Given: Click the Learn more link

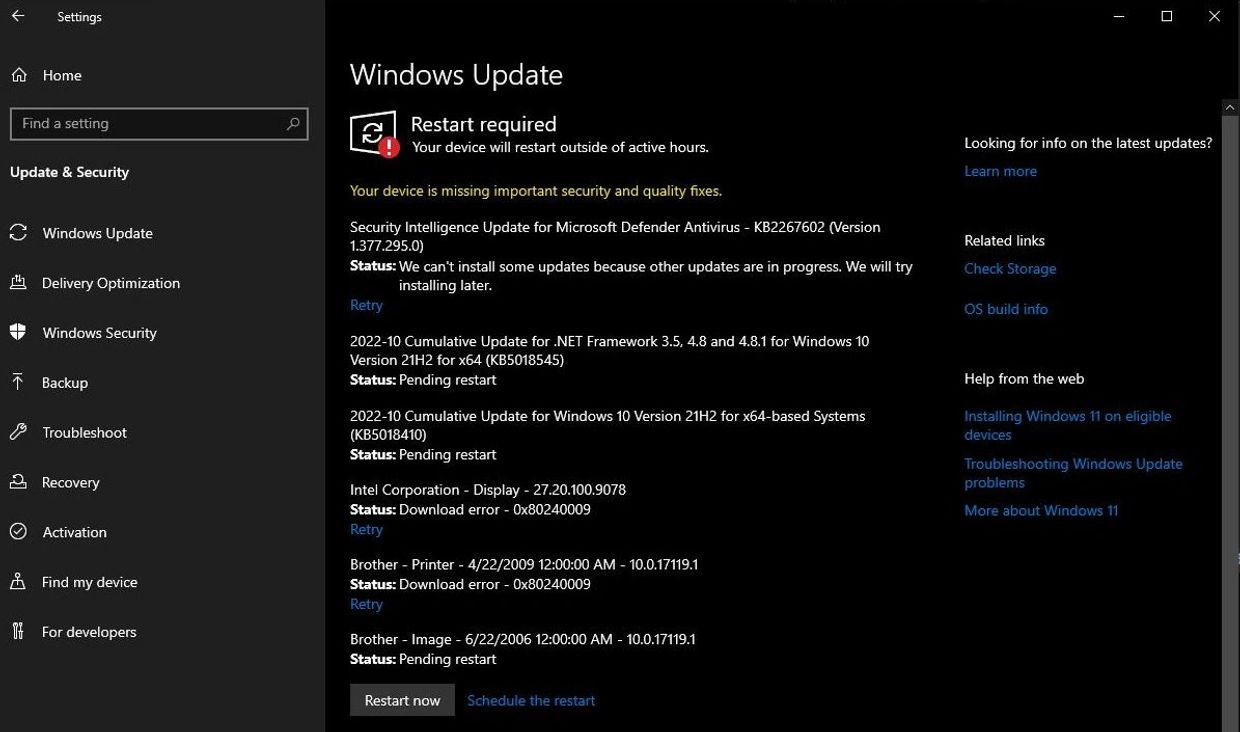Looking at the screenshot, I should pyautogui.click(x=1000, y=171).
